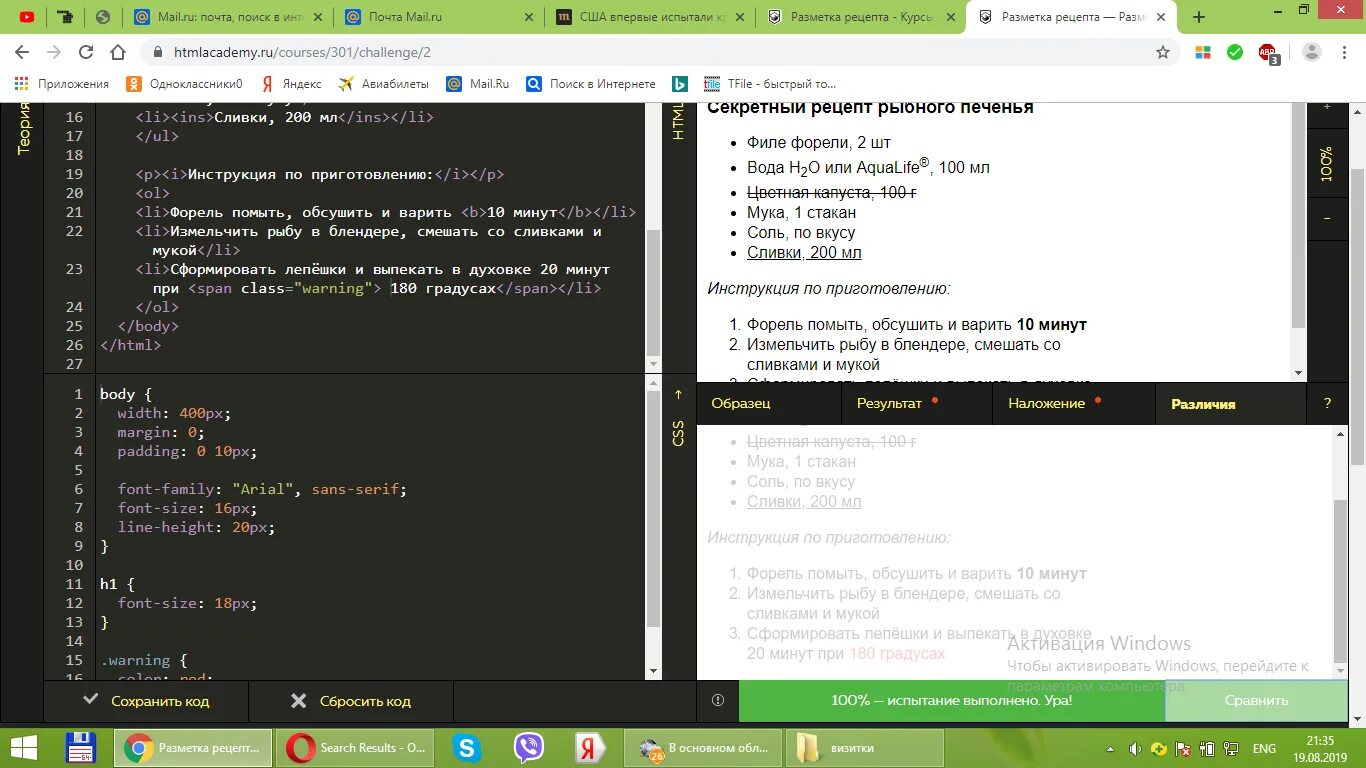Open the Chrome three-dot menu
The width and height of the screenshot is (1366, 768).
click(1345, 52)
